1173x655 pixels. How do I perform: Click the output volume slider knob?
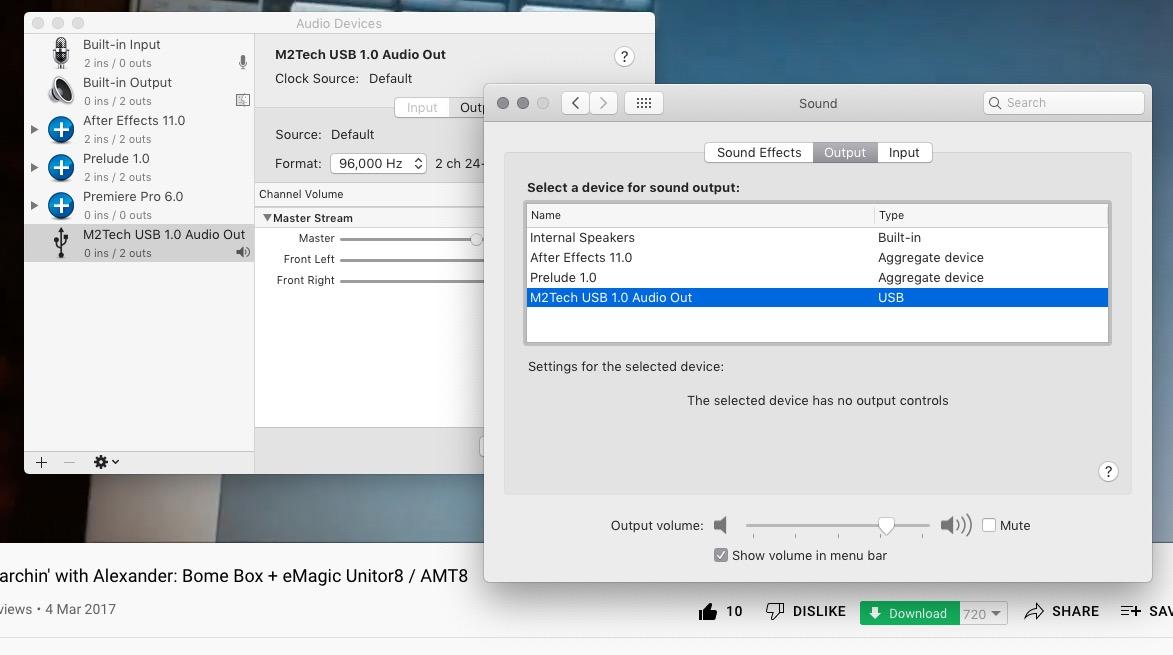(886, 525)
